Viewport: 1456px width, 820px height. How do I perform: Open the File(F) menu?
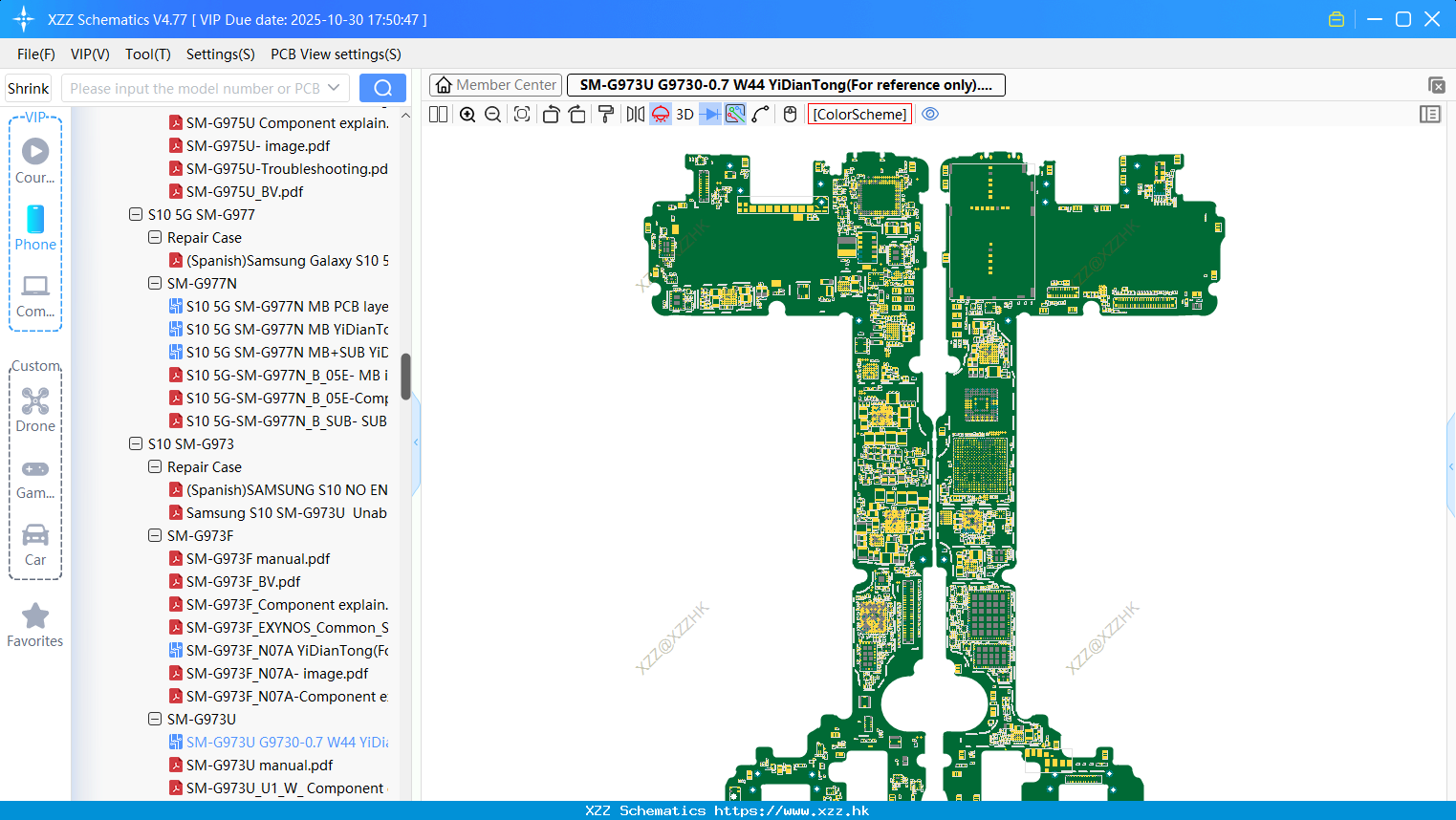(x=36, y=54)
